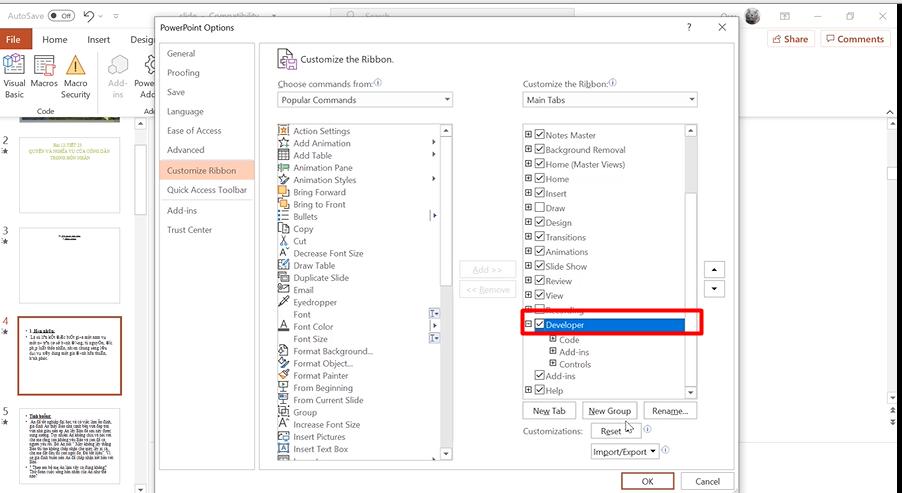Check the Draw tab checkbox
This screenshot has width=902, height=493.
(x=539, y=207)
